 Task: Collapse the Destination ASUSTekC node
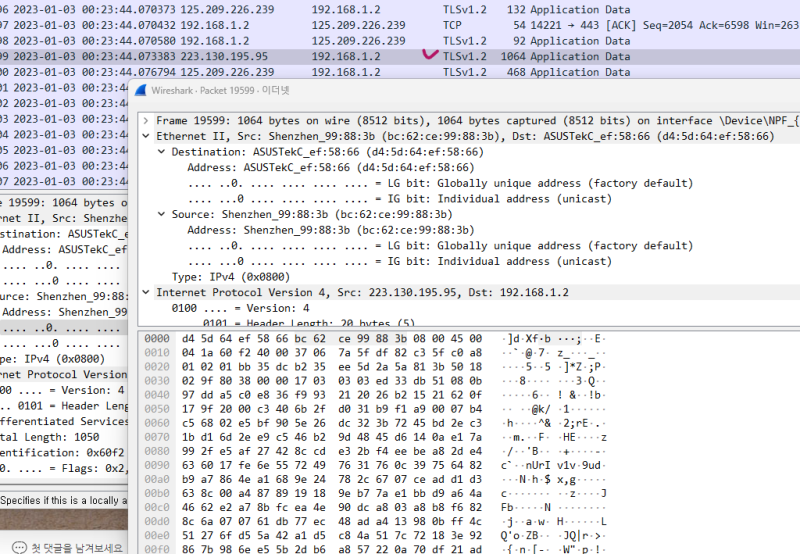(161, 152)
